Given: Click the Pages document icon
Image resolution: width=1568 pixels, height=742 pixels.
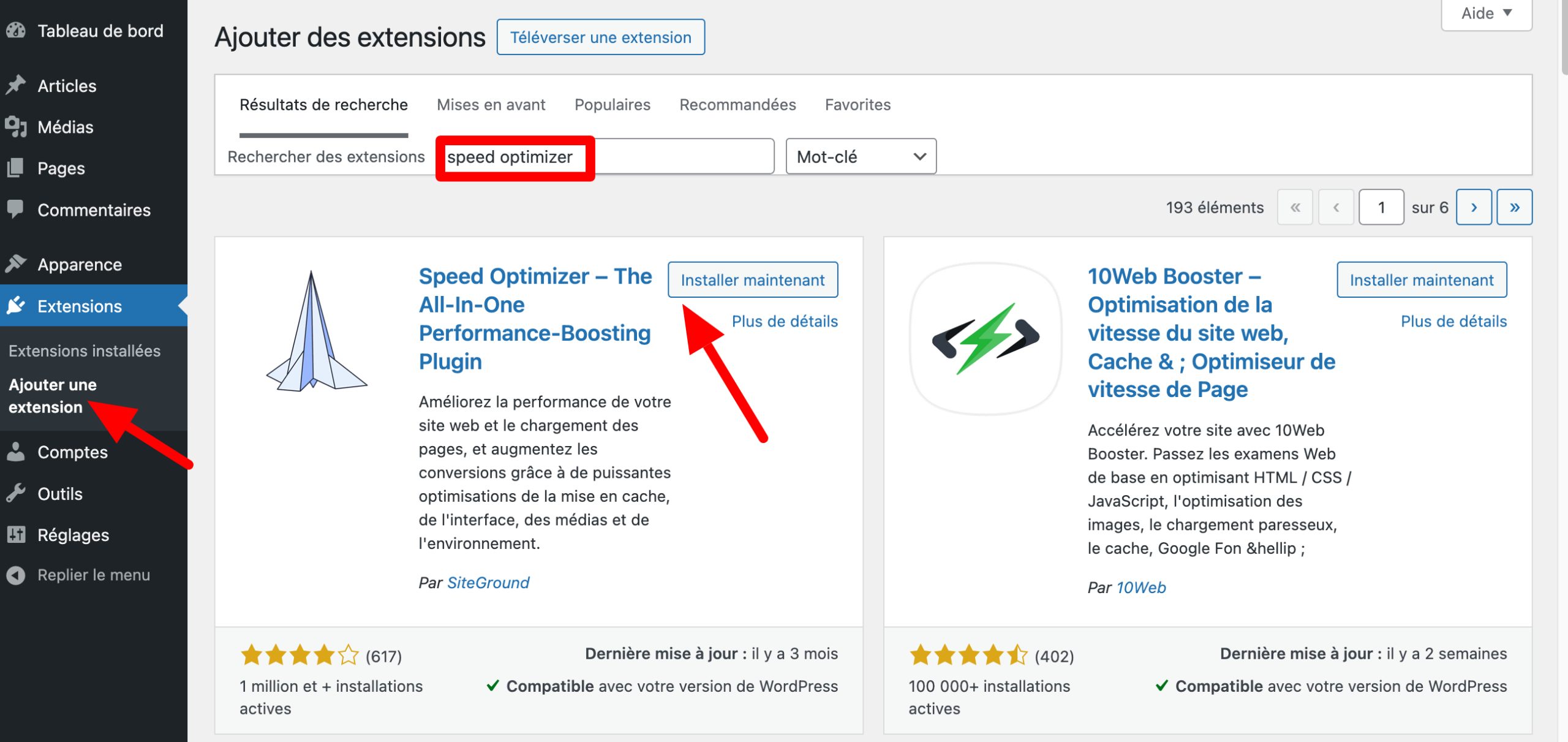Looking at the screenshot, I should [x=16, y=168].
